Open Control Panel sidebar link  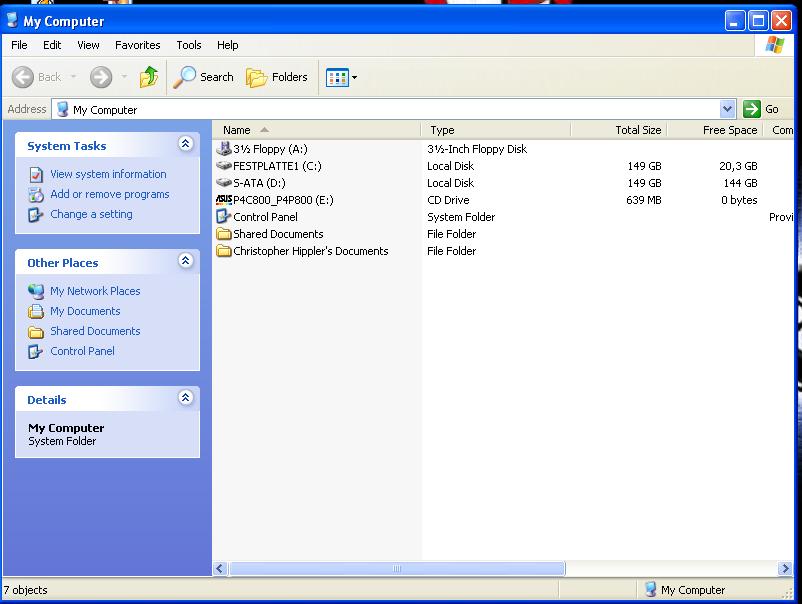point(82,351)
